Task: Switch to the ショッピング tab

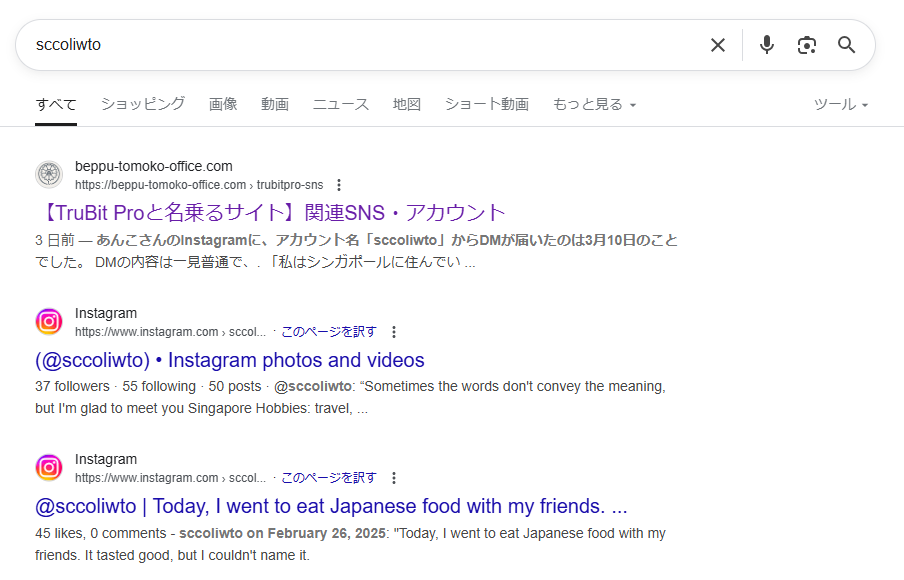Action: (143, 104)
